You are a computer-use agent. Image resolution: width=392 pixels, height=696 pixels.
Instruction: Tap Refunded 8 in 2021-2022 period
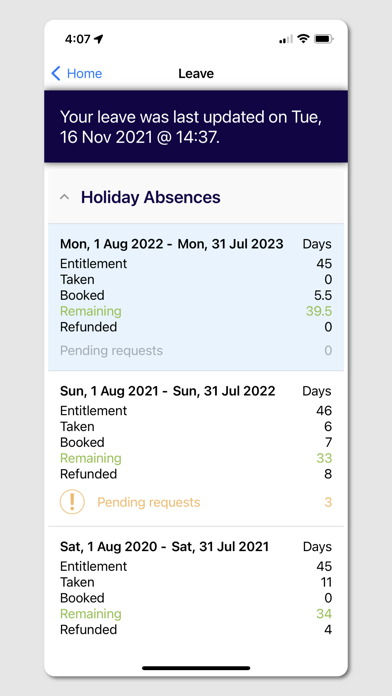196,474
